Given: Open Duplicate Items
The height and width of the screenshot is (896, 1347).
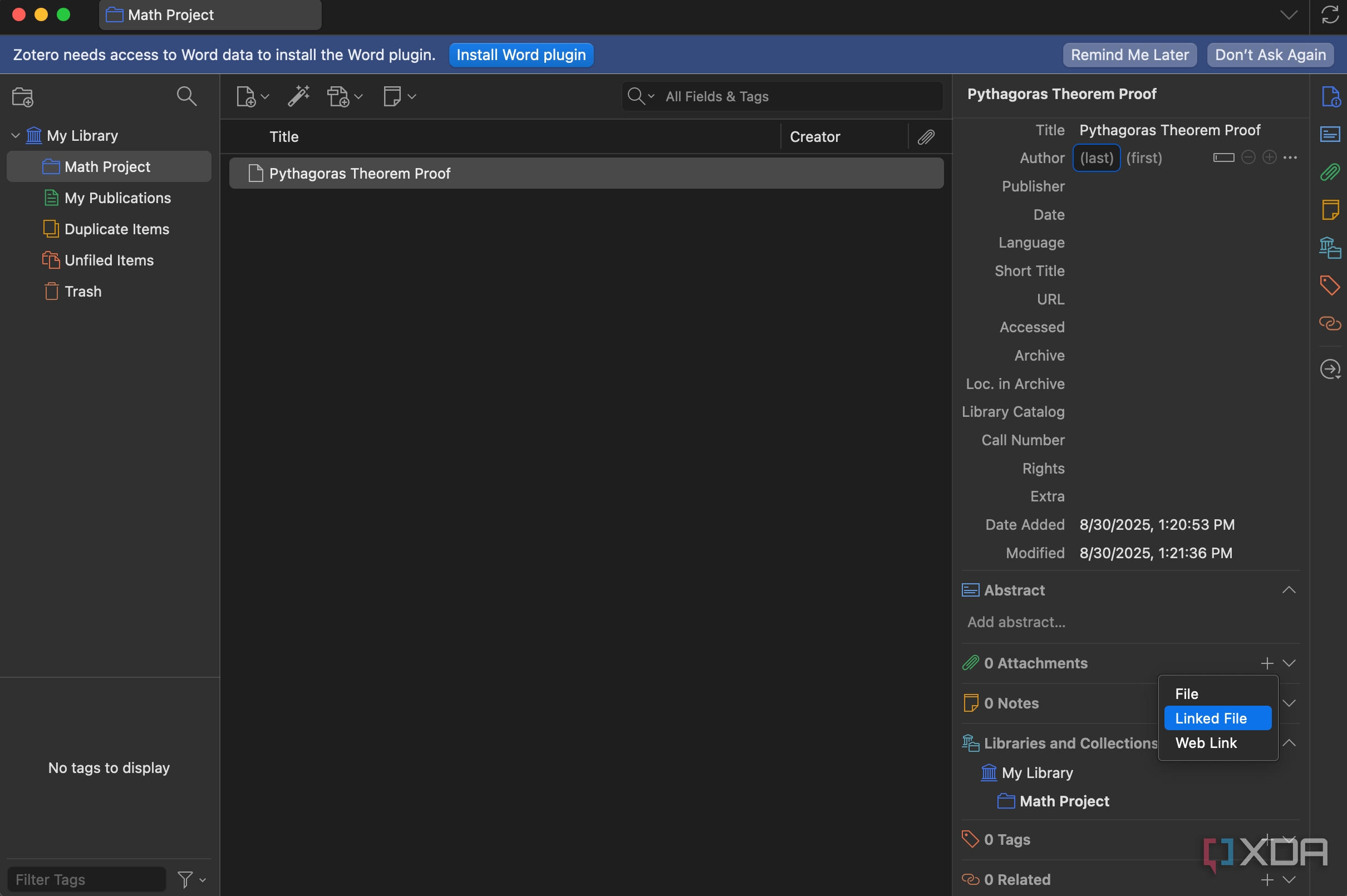Looking at the screenshot, I should pos(116,229).
